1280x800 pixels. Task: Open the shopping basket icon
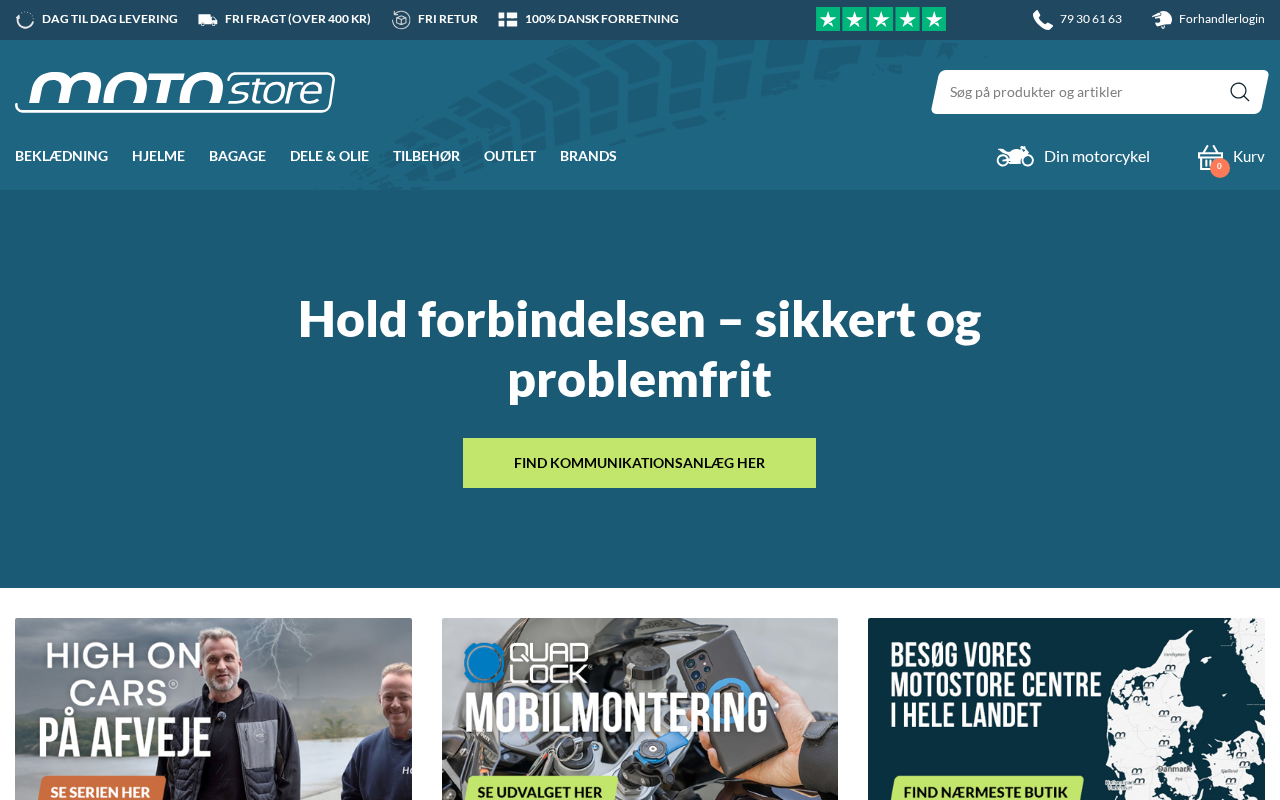(x=1211, y=157)
